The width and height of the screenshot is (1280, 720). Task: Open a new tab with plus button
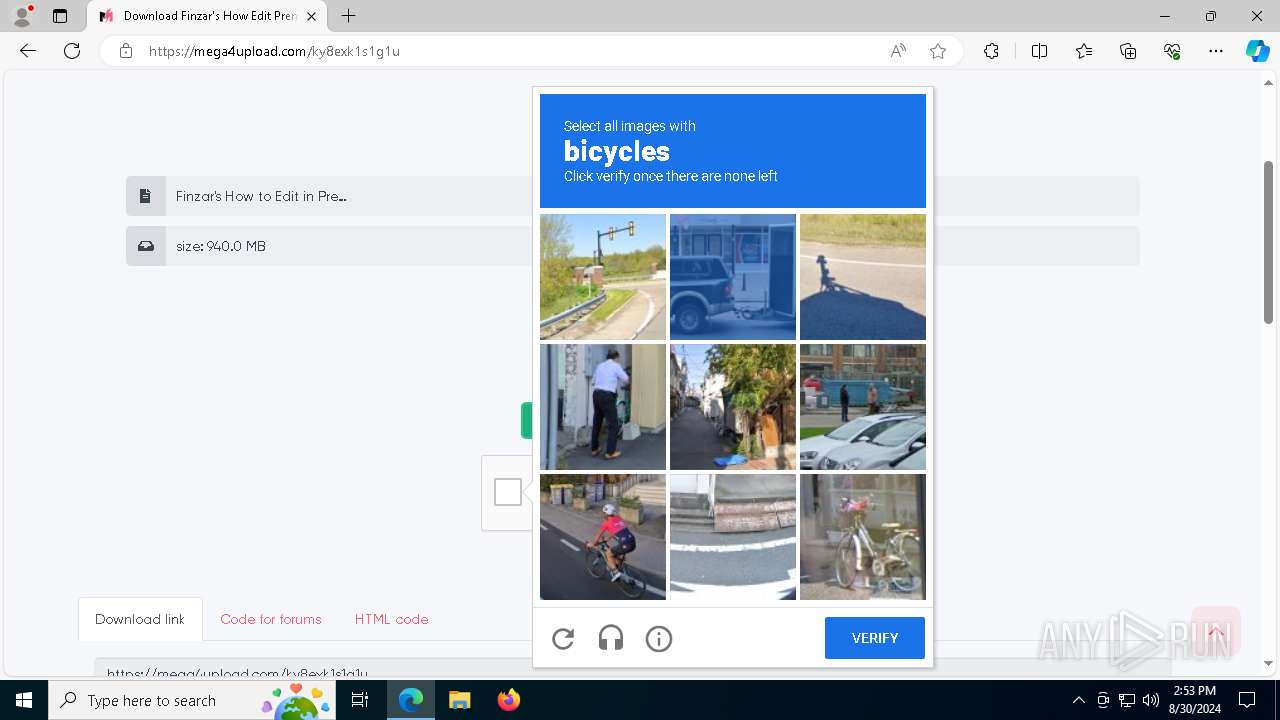coord(348,16)
